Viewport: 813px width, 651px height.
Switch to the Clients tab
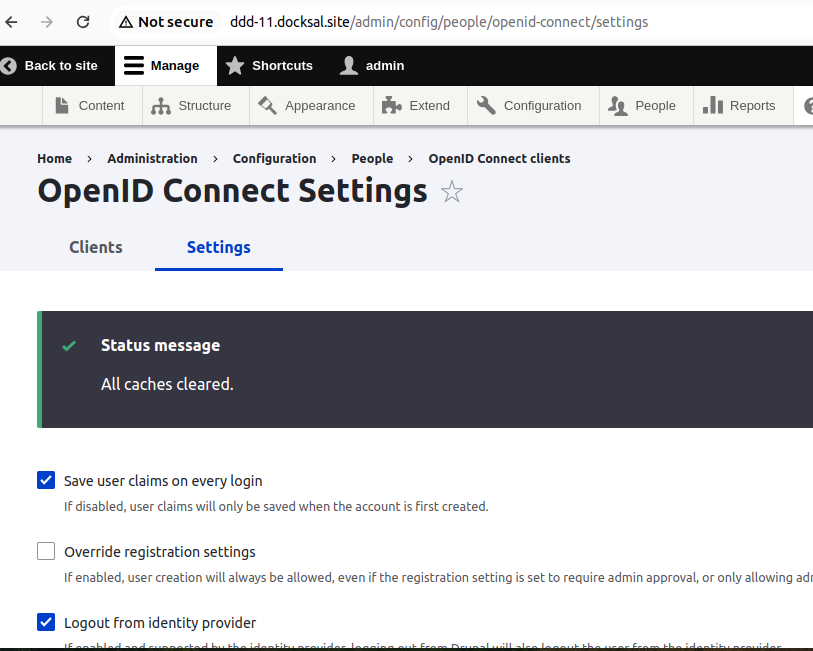coord(95,247)
